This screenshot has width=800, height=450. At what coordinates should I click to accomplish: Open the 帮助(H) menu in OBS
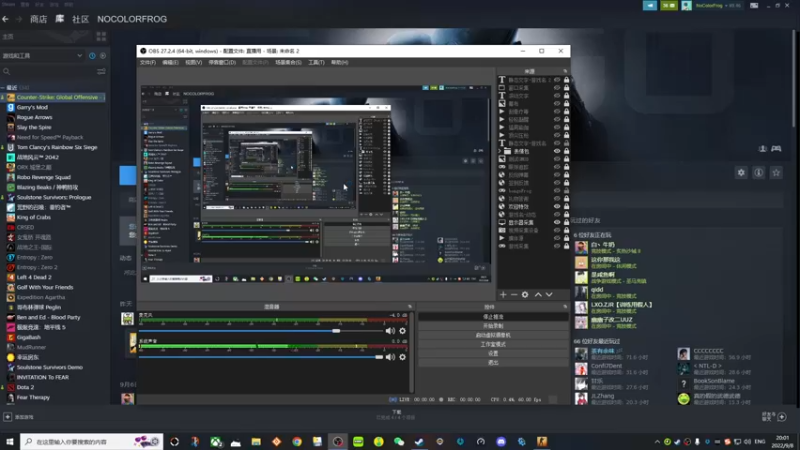[x=339, y=62]
